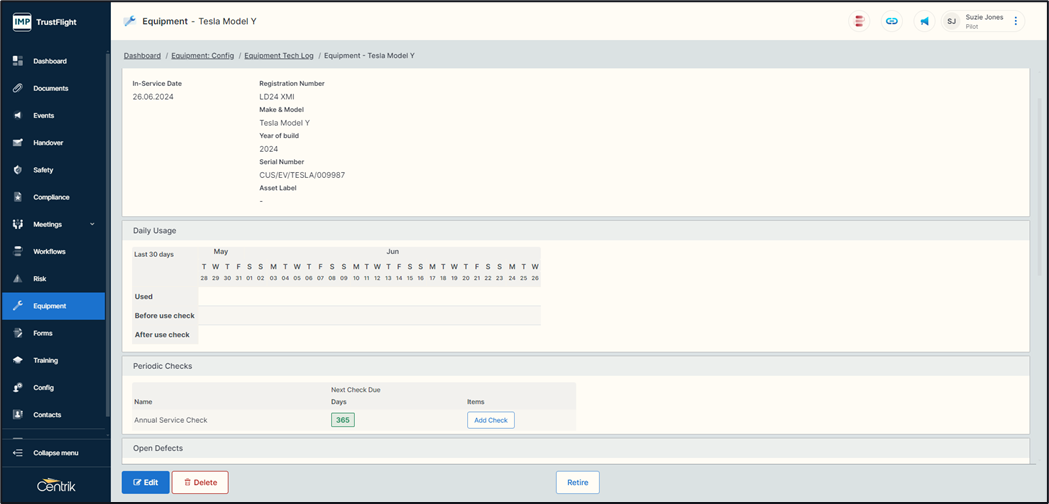Click the red Delete button
Viewport: 1049px width, 504px height.
(200, 483)
